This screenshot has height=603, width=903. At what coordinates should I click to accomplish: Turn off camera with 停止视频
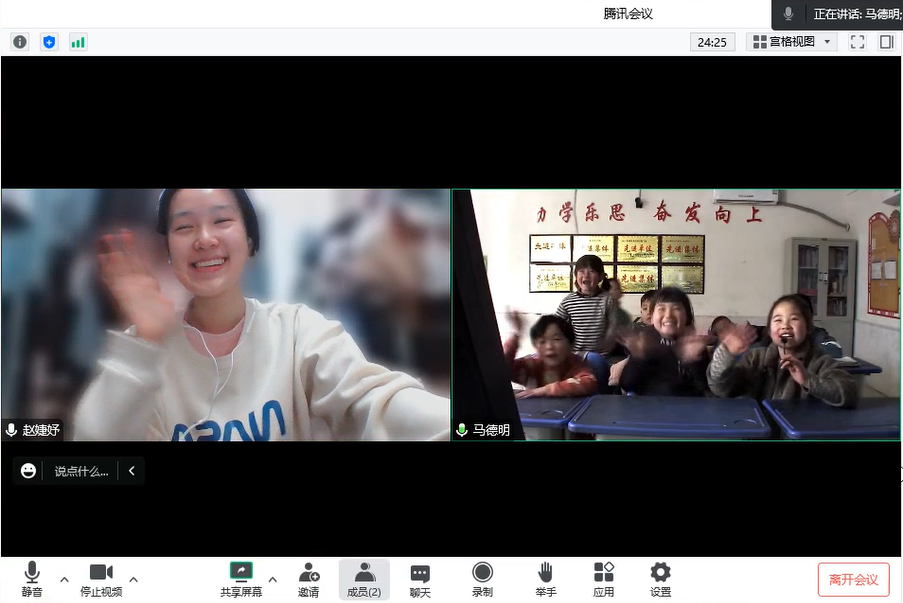tap(101, 579)
